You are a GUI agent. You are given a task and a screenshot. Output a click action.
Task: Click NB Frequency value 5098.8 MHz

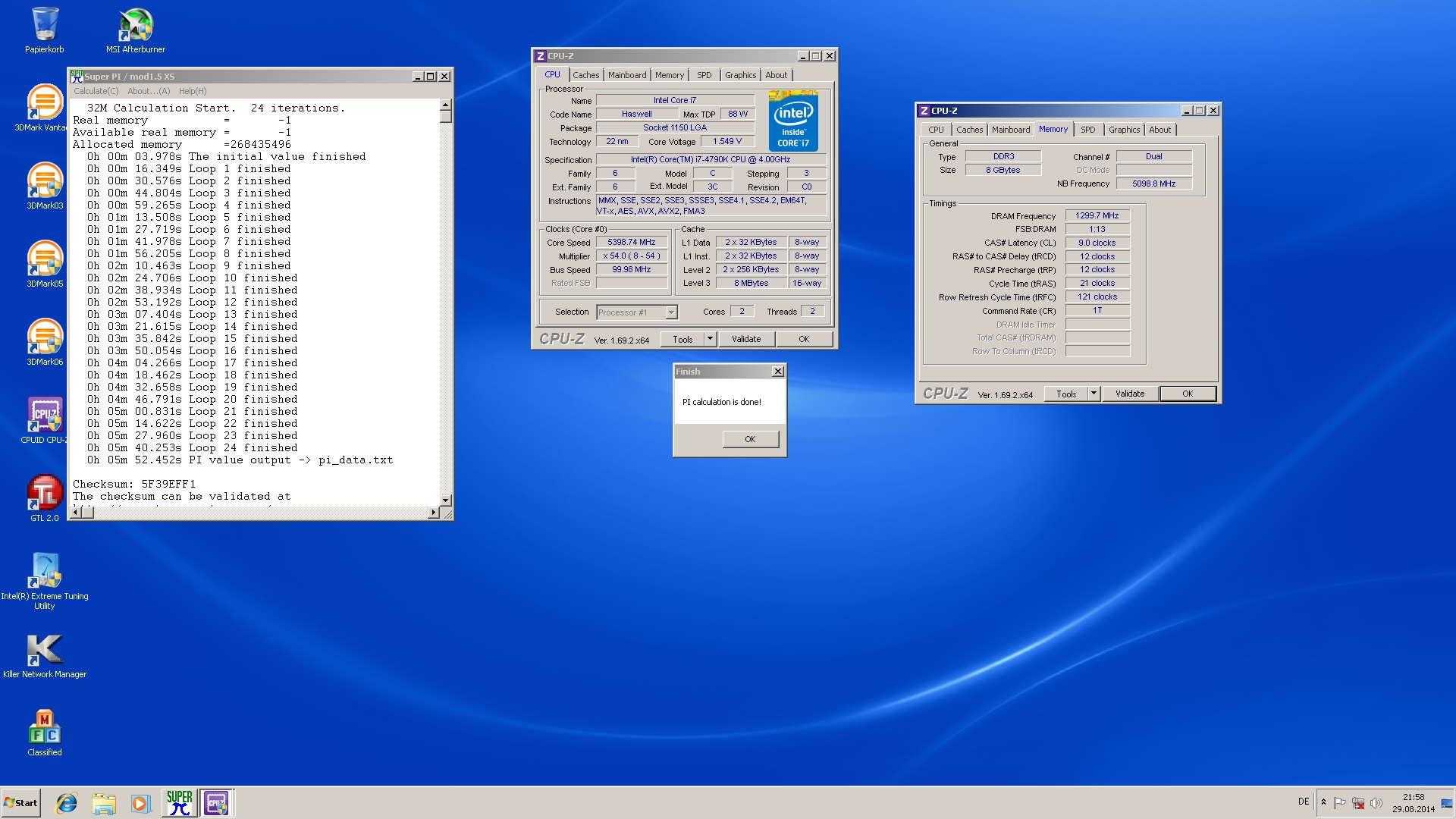click(1154, 184)
